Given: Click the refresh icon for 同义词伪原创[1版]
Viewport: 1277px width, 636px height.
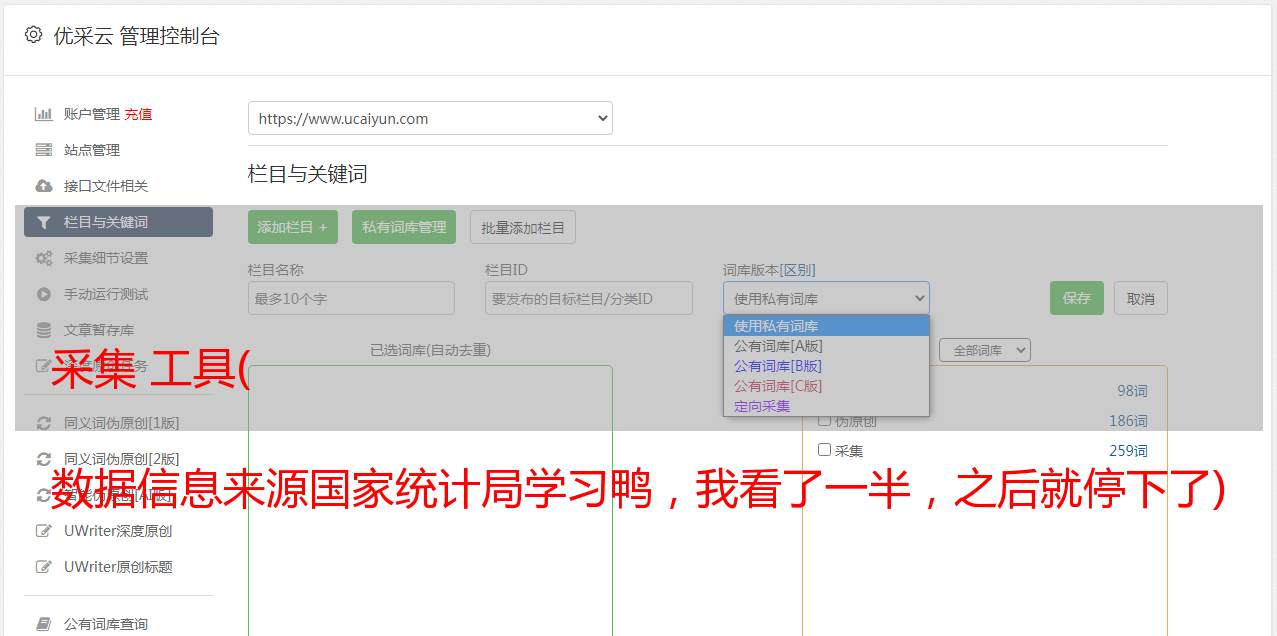Looking at the screenshot, I should point(43,423).
